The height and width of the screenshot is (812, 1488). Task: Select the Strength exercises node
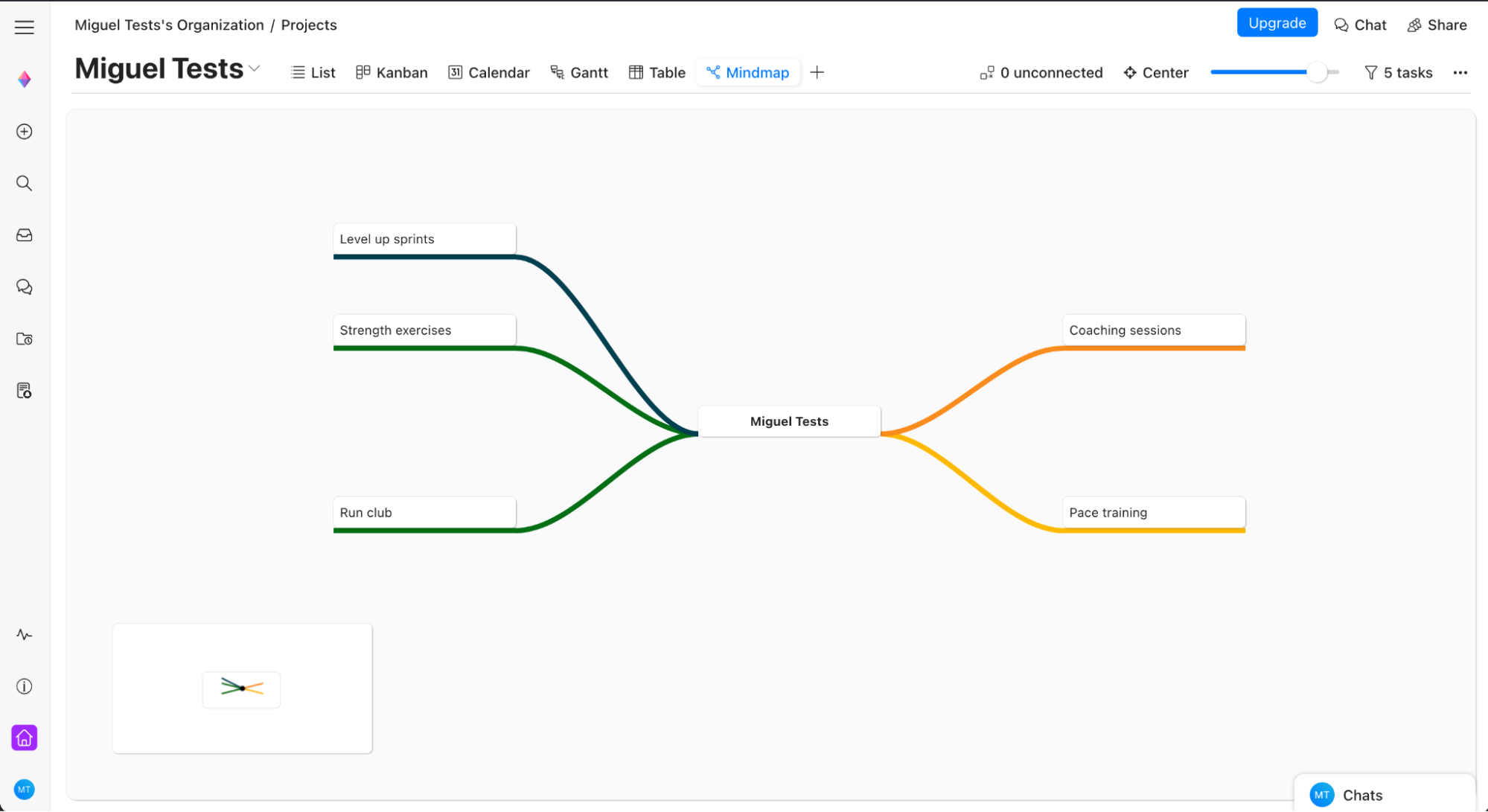point(424,330)
